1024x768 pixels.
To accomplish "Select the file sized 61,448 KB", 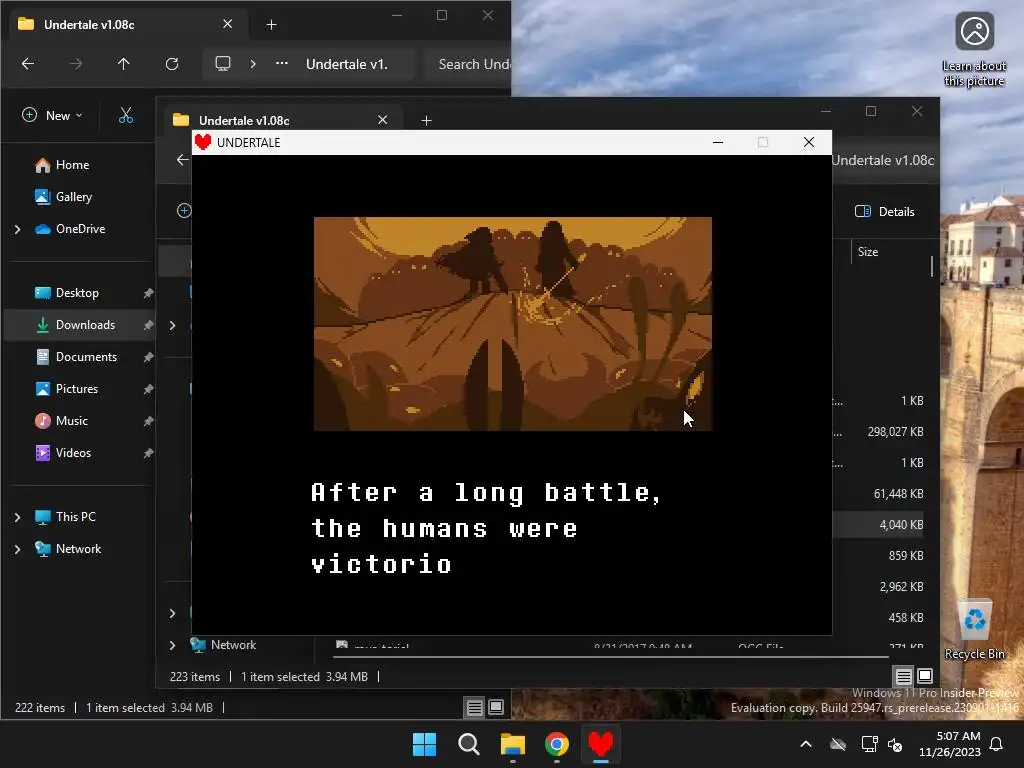I will pyautogui.click(x=899, y=494).
